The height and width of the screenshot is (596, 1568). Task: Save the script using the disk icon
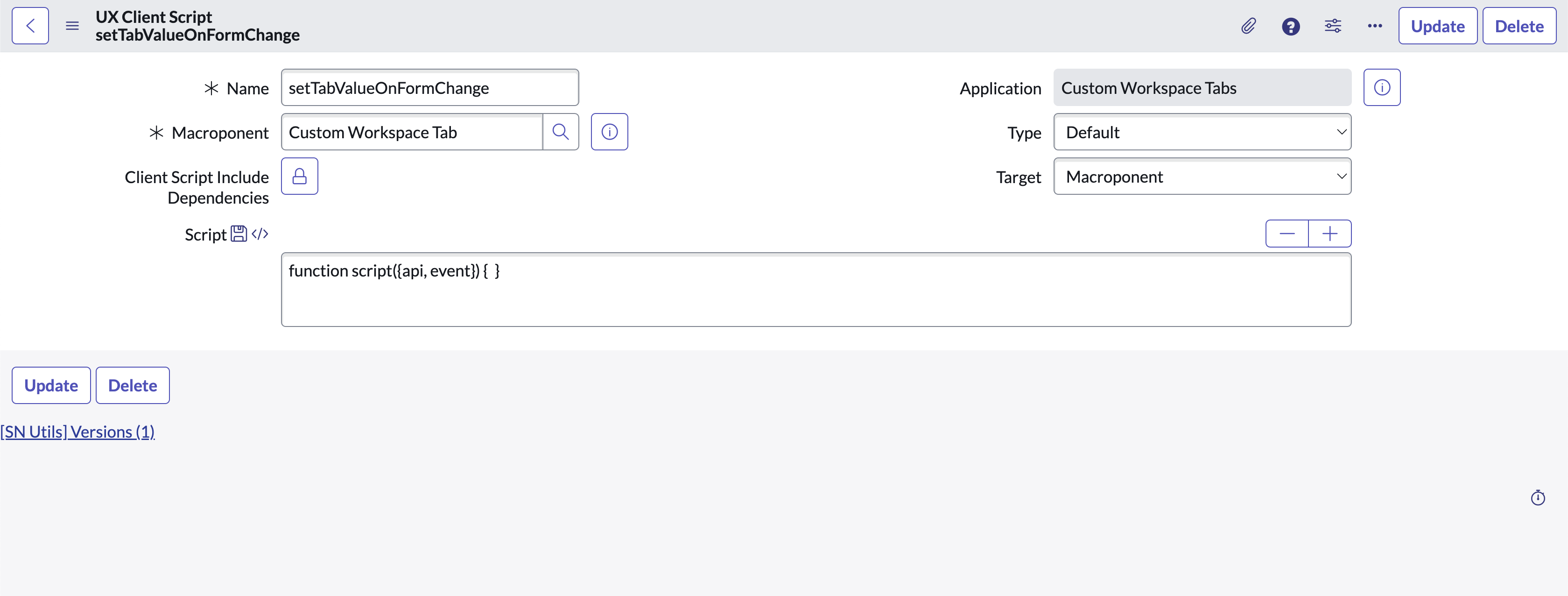tap(239, 233)
